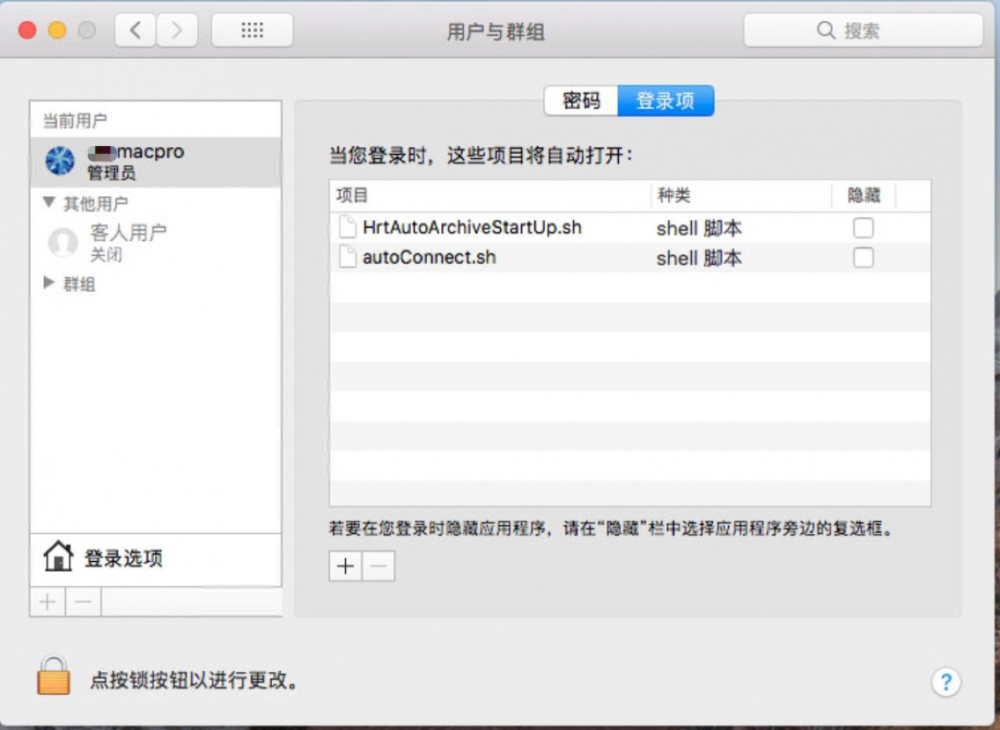The width and height of the screenshot is (1000, 730).
Task: Click the 项目 column header
Action: [350, 195]
